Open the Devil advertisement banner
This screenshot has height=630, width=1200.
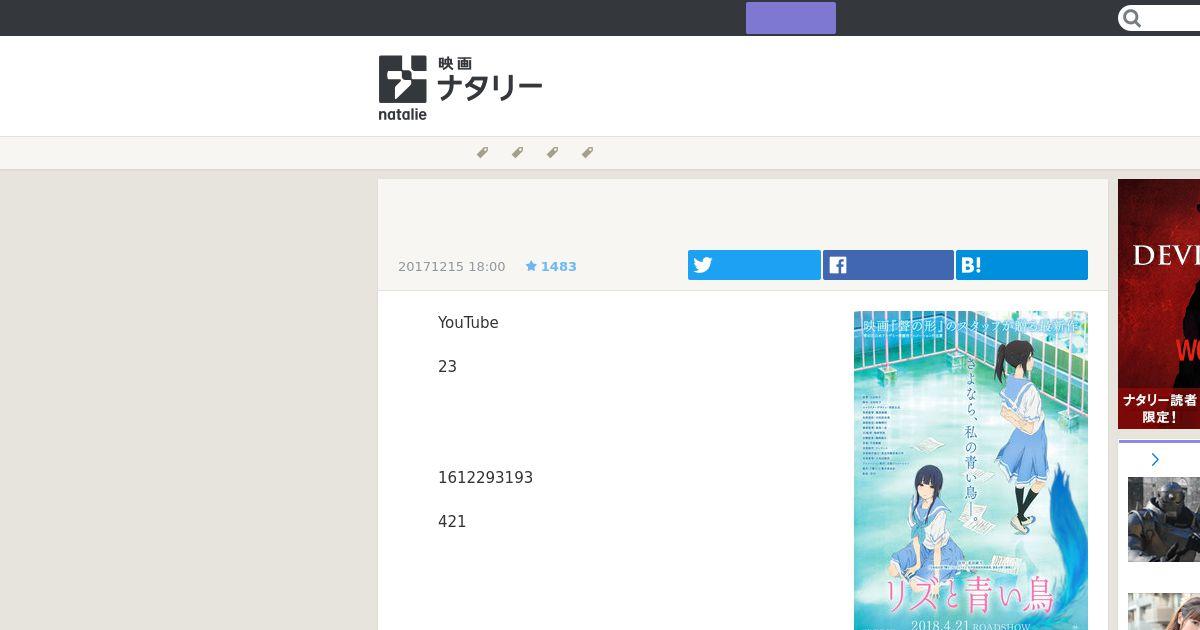[x=1159, y=304]
